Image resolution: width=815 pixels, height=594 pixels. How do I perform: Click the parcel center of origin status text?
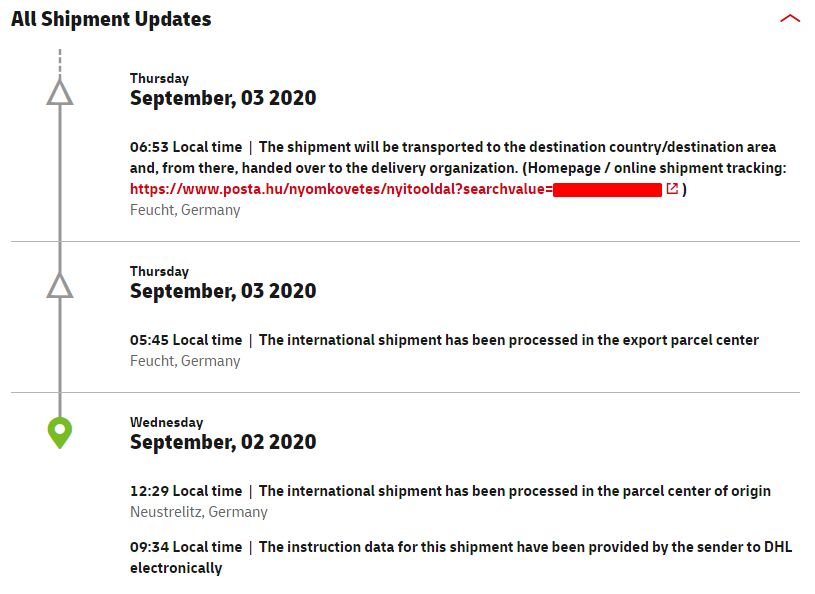point(514,491)
